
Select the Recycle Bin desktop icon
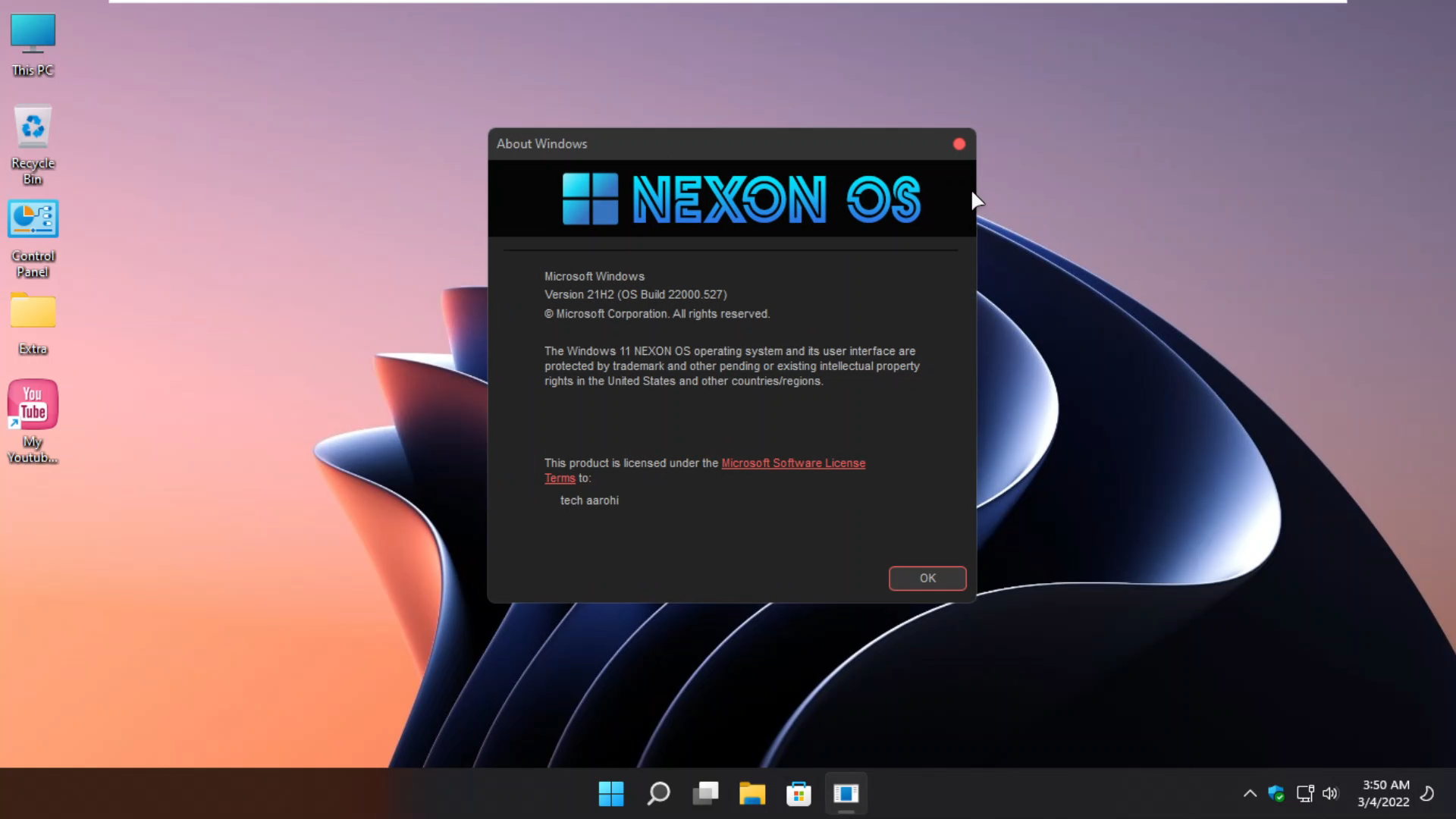point(33,144)
